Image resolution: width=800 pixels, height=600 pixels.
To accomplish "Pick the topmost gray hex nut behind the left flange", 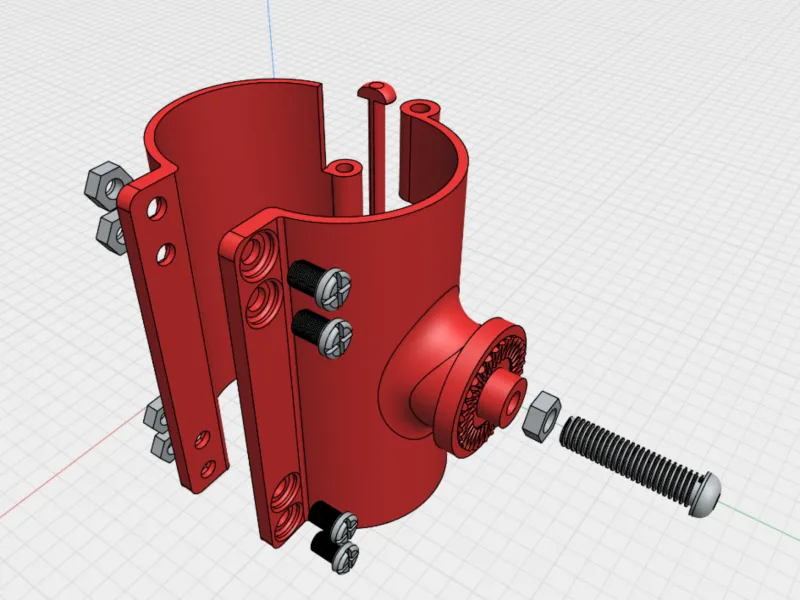I will pyautogui.click(x=108, y=186).
